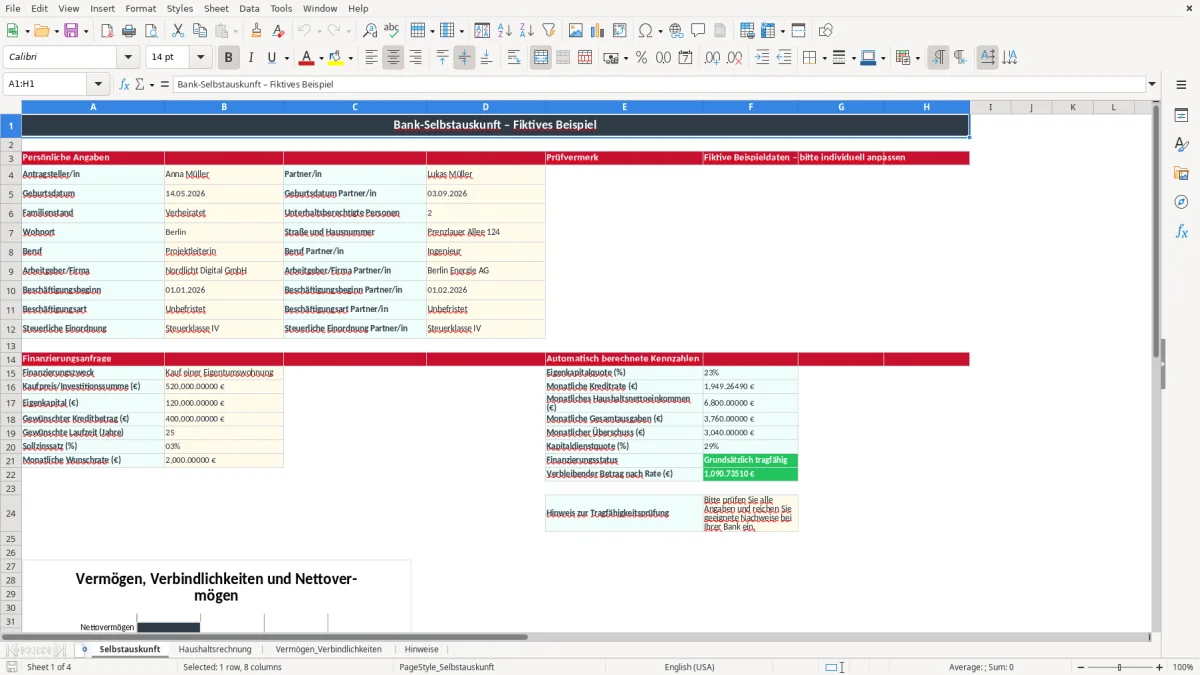Viewport: 1200px width, 675px height.
Task: Open the Sheet menu
Action: pyautogui.click(x=216, y=8)
